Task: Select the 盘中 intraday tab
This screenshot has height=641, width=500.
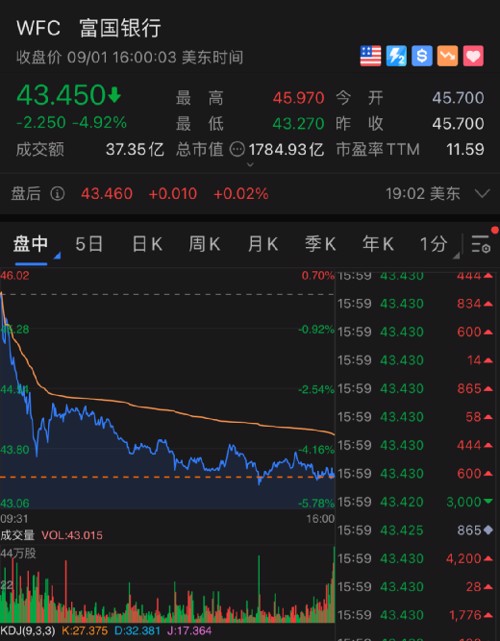Action: pyautogui.click(x=31, y=244)
